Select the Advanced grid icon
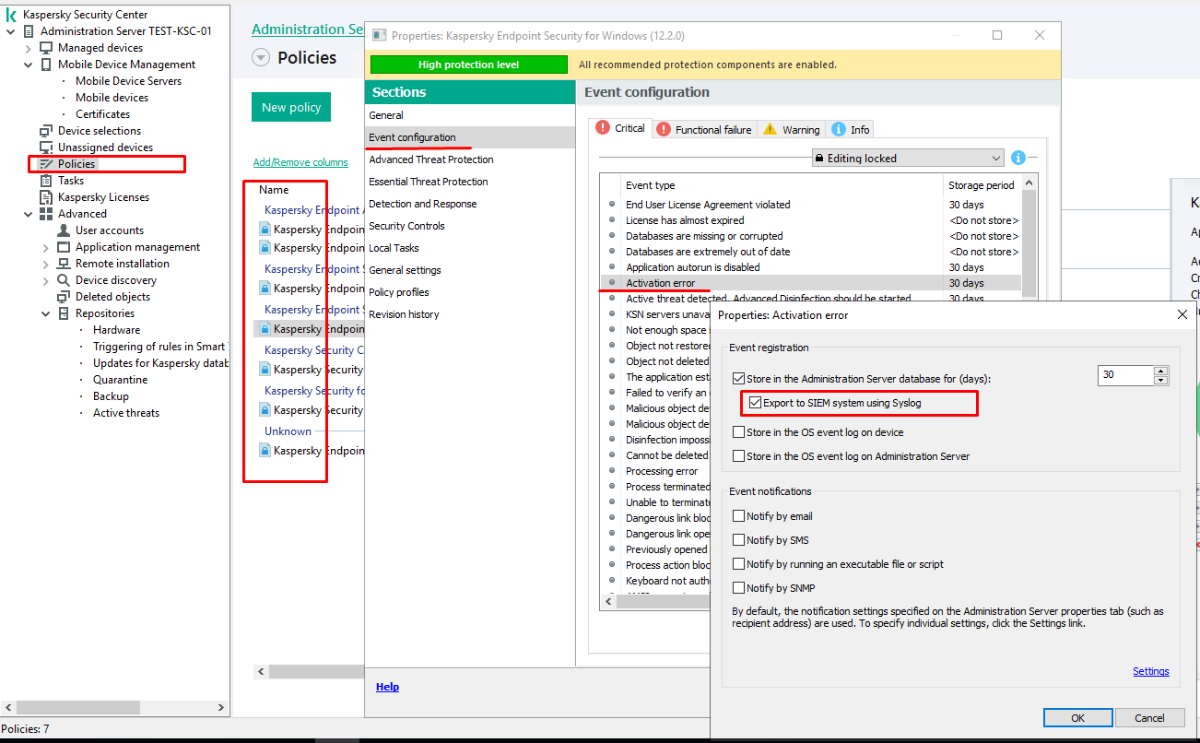 tap(46, 214)
